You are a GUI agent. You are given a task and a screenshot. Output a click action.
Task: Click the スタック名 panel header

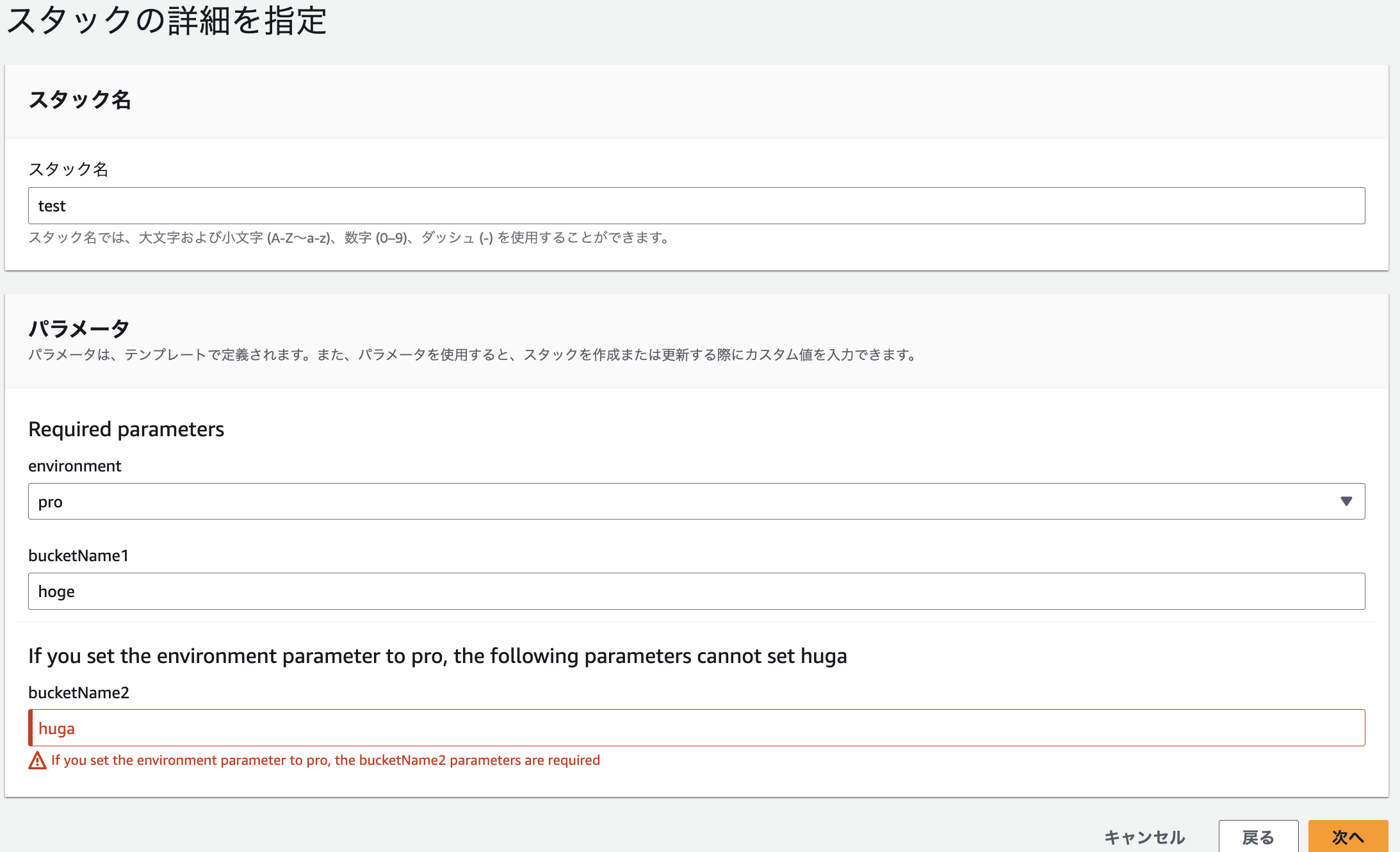[80, 100]
